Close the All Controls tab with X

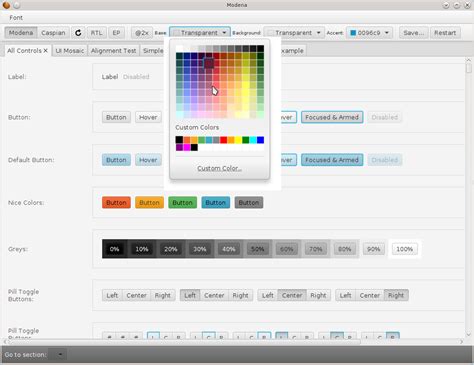[x=46, y=51]
